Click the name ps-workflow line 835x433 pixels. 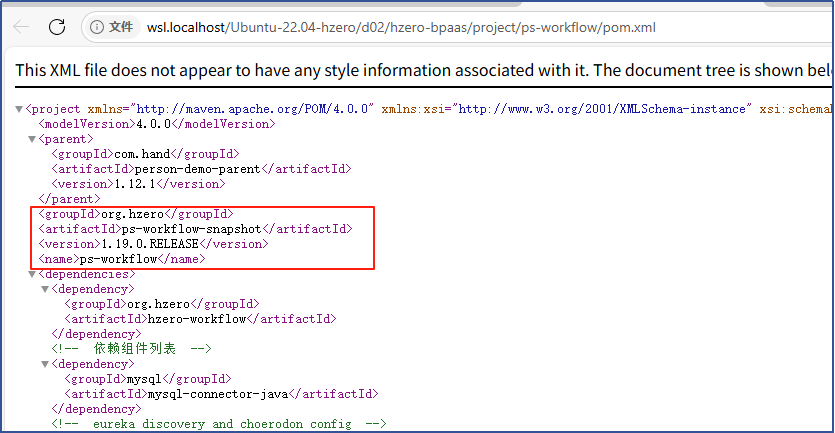coord(122,259)
